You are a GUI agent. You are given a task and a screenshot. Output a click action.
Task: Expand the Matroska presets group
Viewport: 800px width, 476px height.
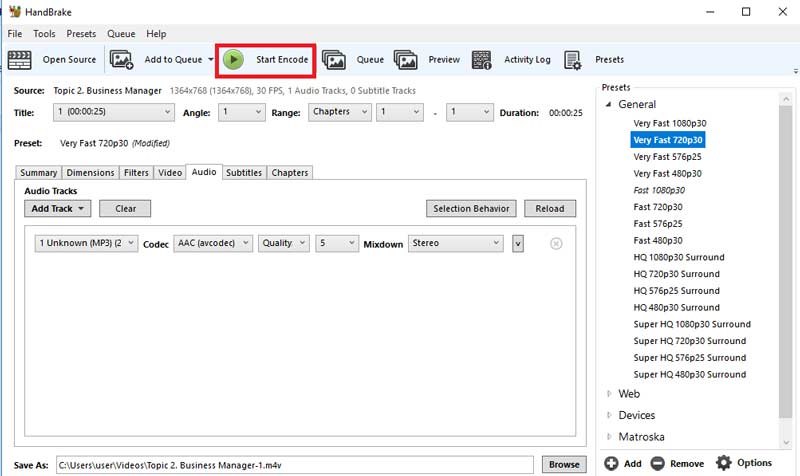click(609, 437)
